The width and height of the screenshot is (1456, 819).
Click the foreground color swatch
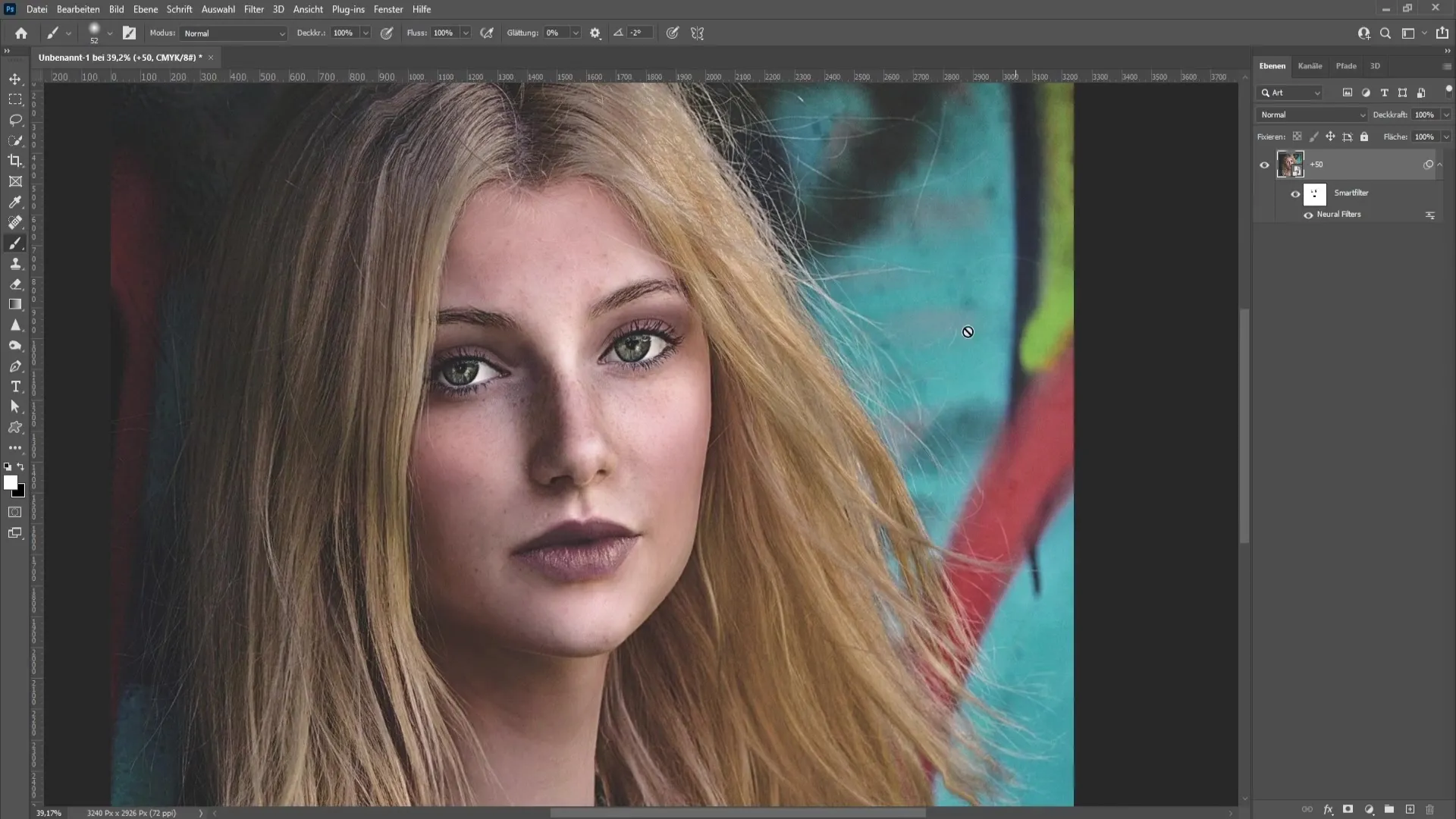pyautogui.click(x=12, y=483)
